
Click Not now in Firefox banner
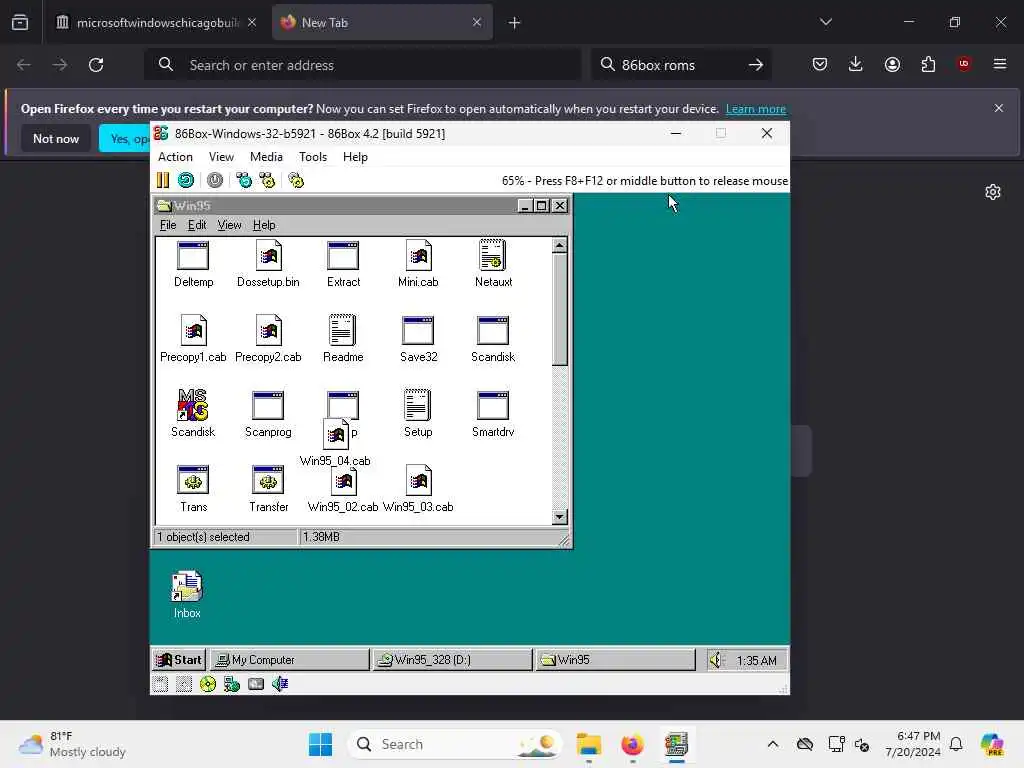(x=56, y=138)
